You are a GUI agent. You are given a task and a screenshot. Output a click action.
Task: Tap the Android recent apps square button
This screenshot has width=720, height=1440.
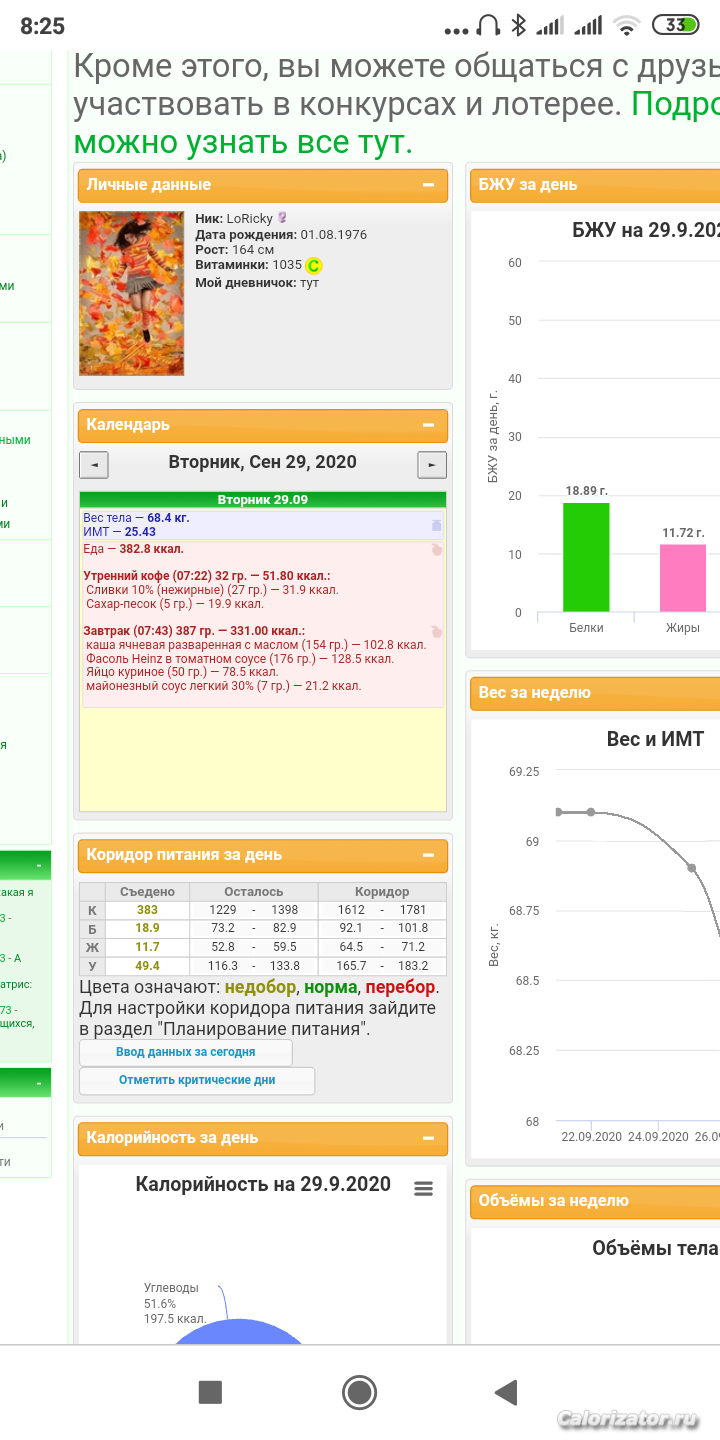(x=210, y=1392)
